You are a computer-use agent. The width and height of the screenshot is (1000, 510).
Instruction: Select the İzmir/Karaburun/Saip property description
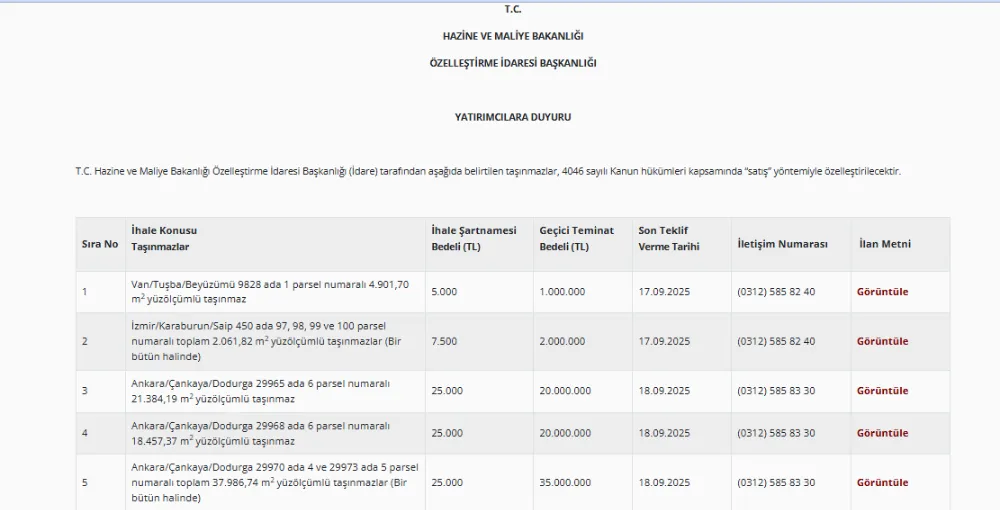point(267,341)
